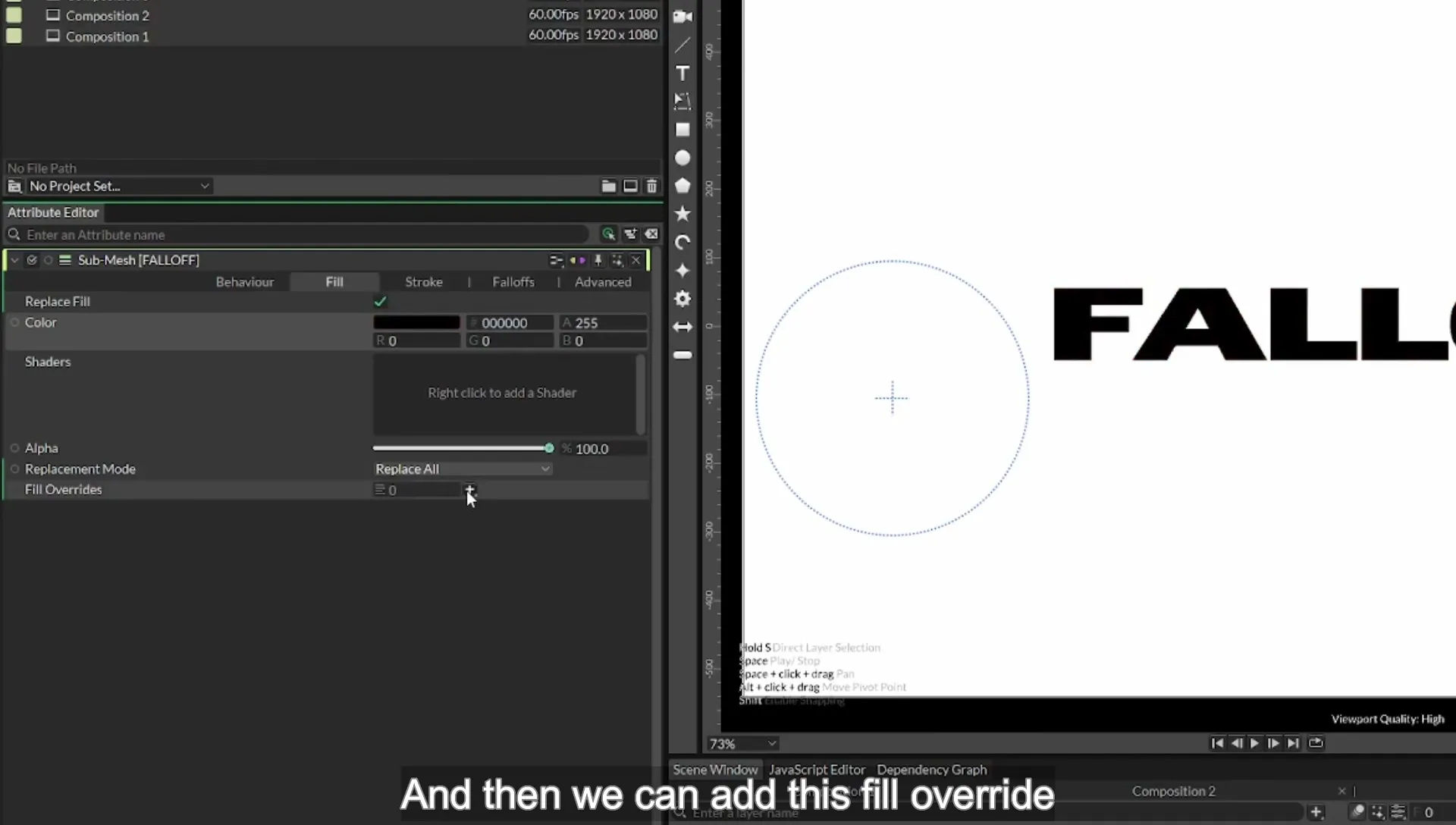
Task: Uncheck the Replace Fill checkbox
Action: tap(380, 302)
